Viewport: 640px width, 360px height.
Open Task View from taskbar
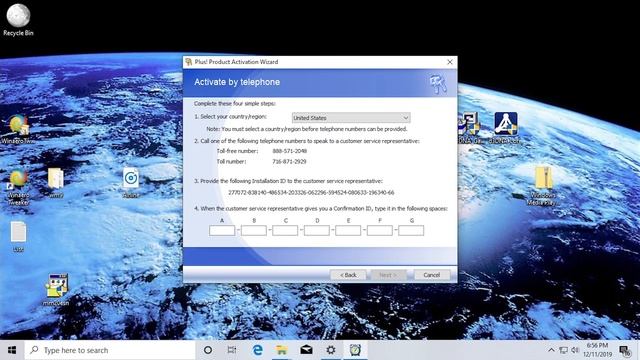tap(232, 350)
